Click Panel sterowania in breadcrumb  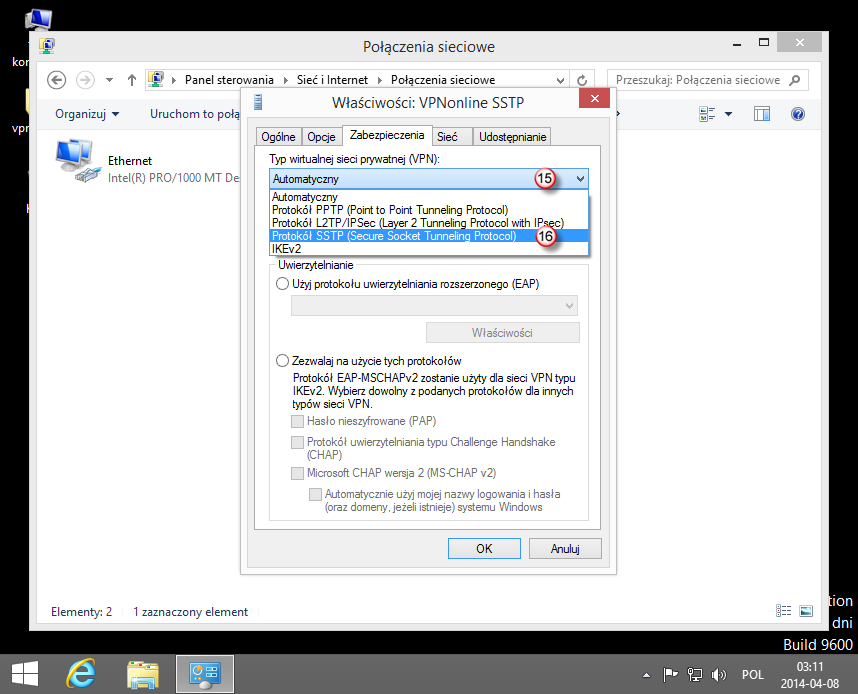pos(229,80)
